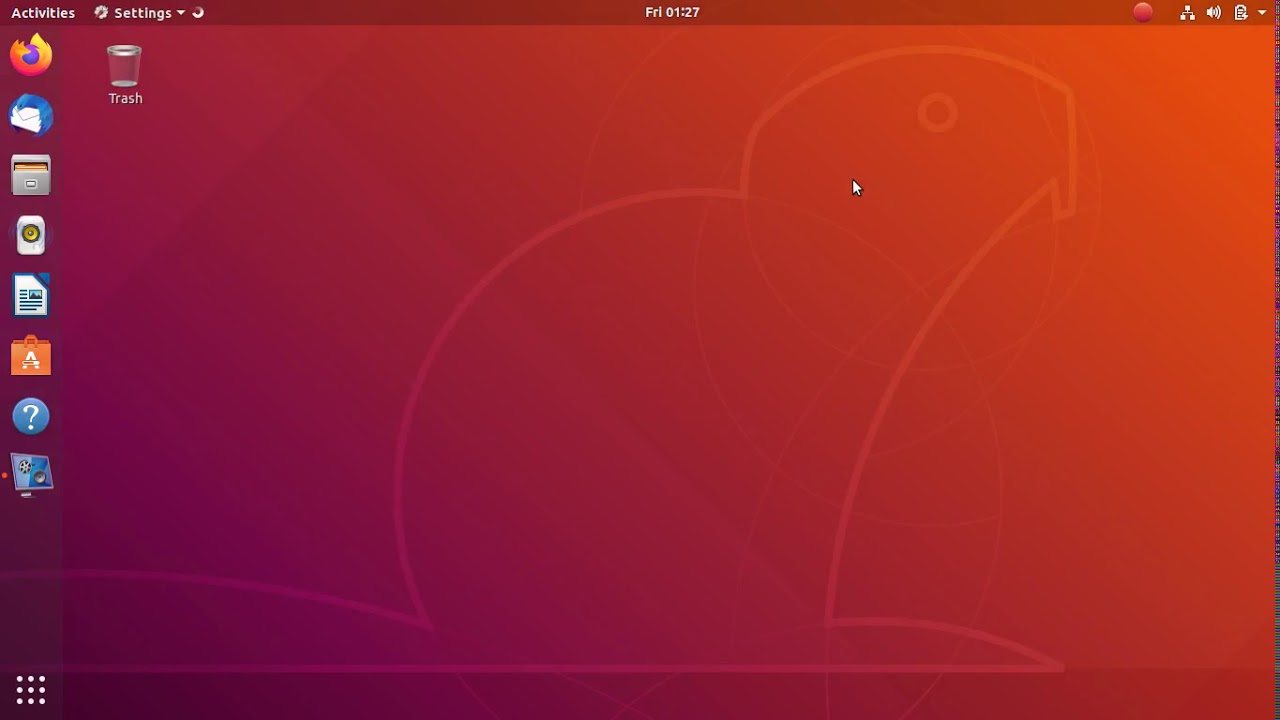Open Thunderbird Mail from the dock

point(31,115)
